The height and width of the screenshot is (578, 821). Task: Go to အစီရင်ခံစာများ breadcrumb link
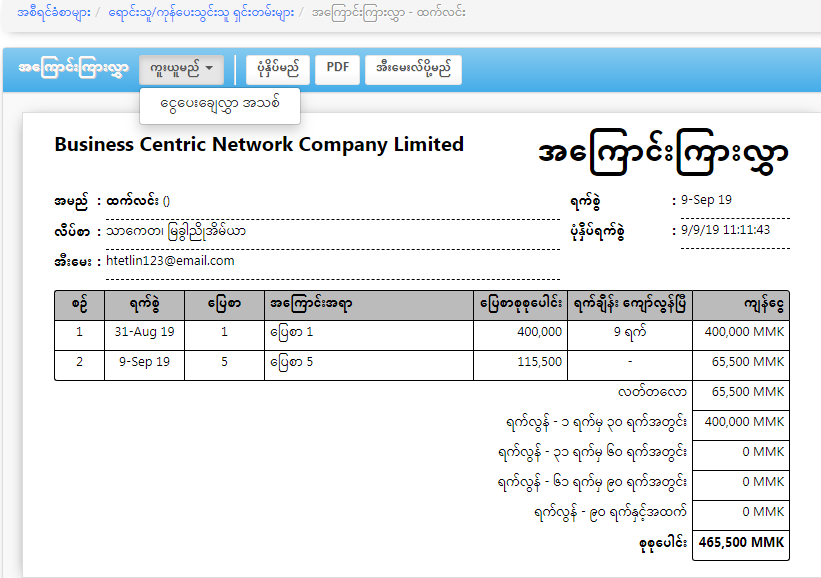coord(53,13)
